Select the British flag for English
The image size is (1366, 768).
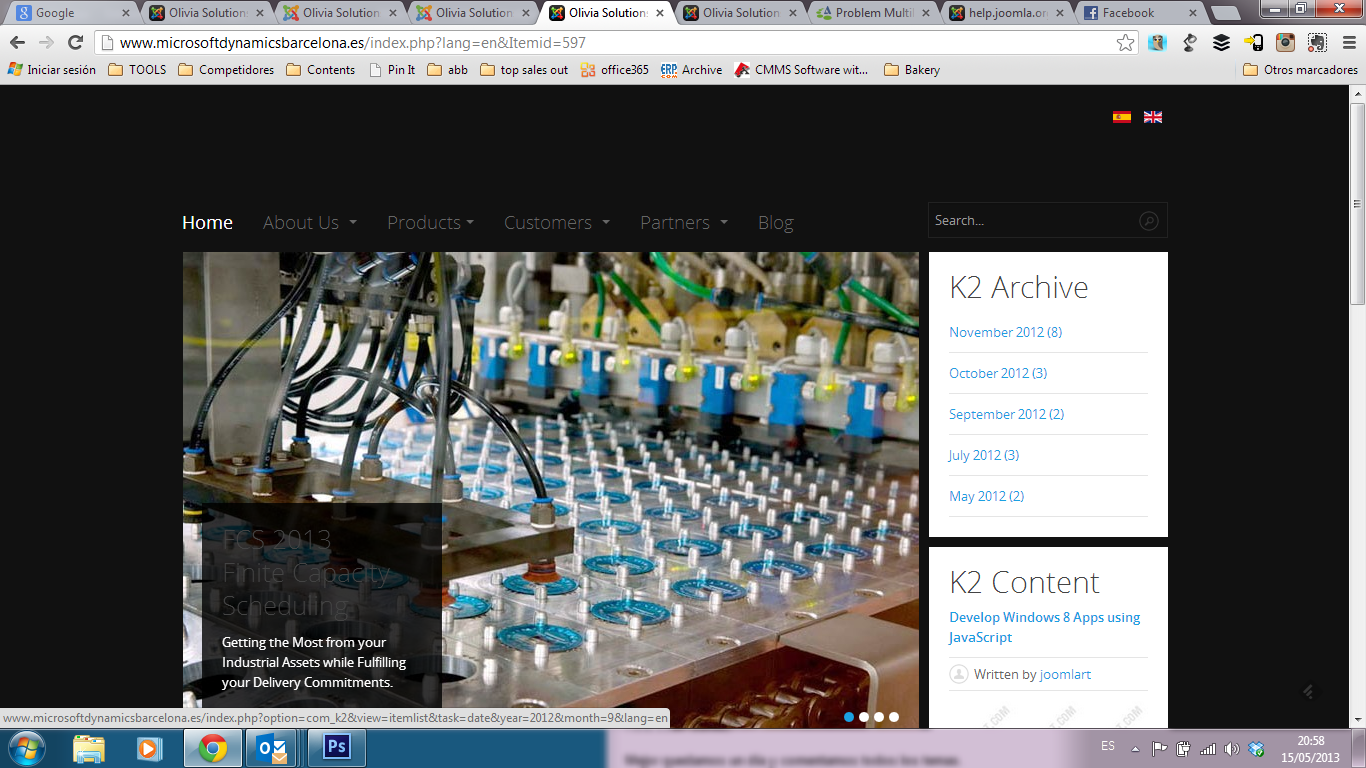[x=1153, y=117]
